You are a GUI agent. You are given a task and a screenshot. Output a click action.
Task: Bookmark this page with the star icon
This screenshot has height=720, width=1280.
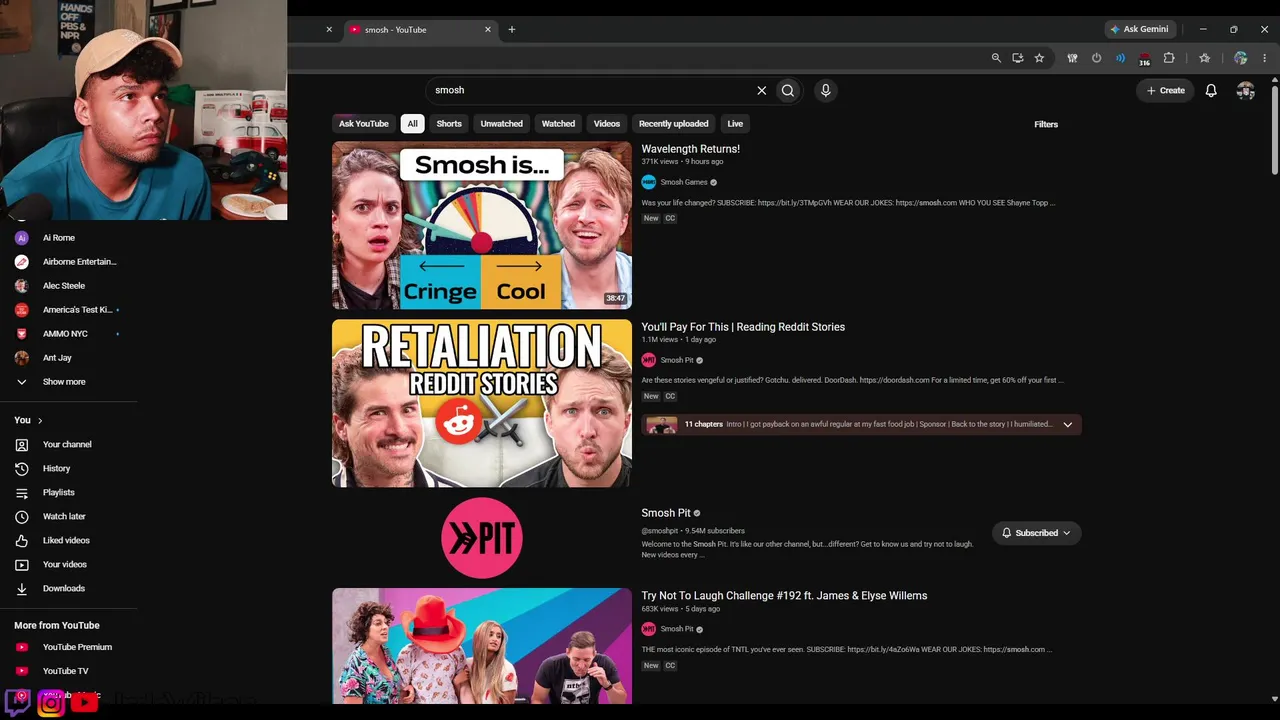click(1040, 58)
